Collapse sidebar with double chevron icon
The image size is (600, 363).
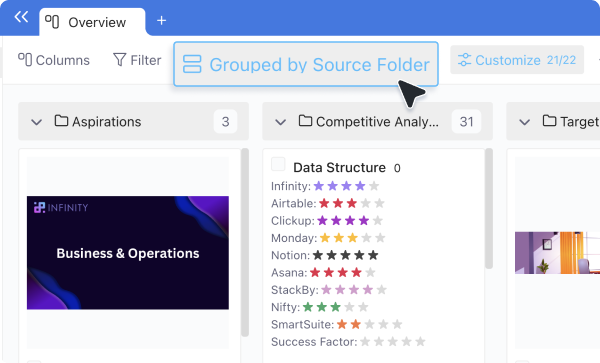[x=21, y=17]
